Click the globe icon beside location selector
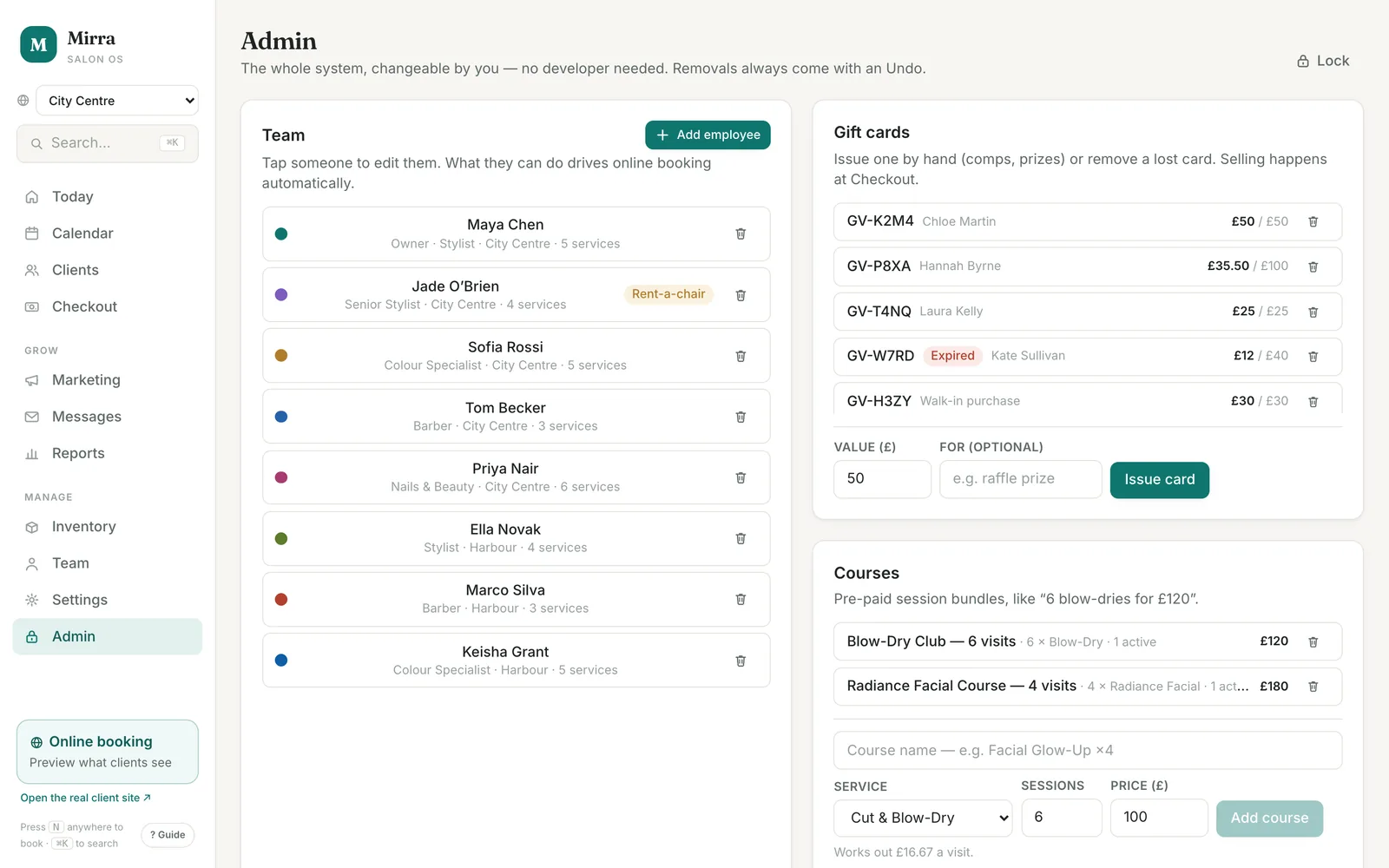1389x868 pixels. click(23, 101)
